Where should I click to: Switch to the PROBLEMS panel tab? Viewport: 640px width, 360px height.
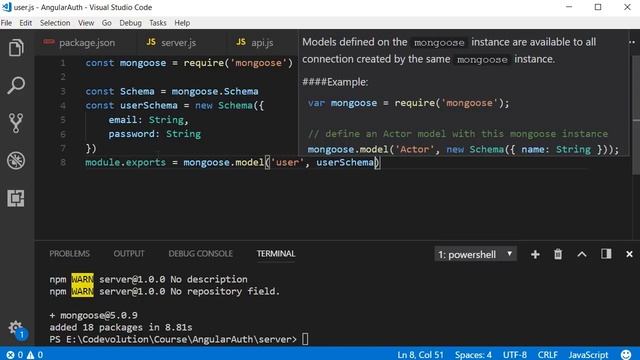click(69, 253)
